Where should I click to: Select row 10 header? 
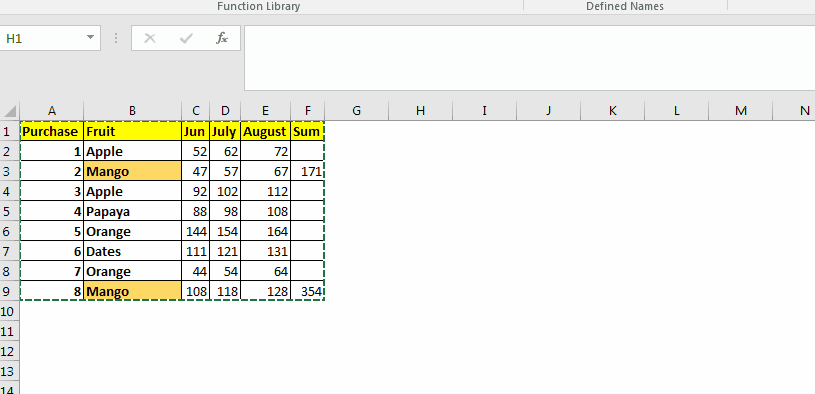point(9,311)
